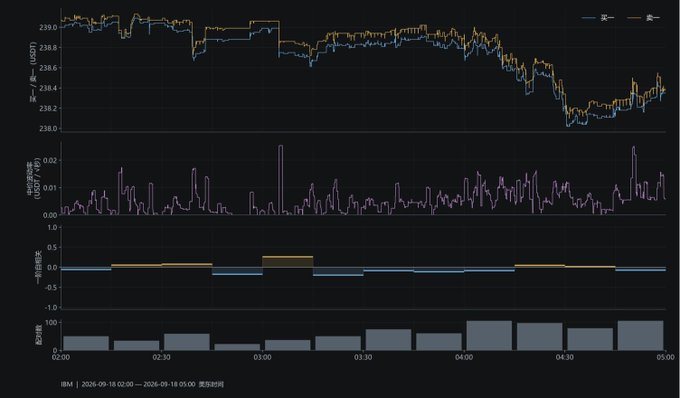Screen dimensions: 680x398
Task: Click the 239.0 label on the price axis
Action: [x=48, y=27]
